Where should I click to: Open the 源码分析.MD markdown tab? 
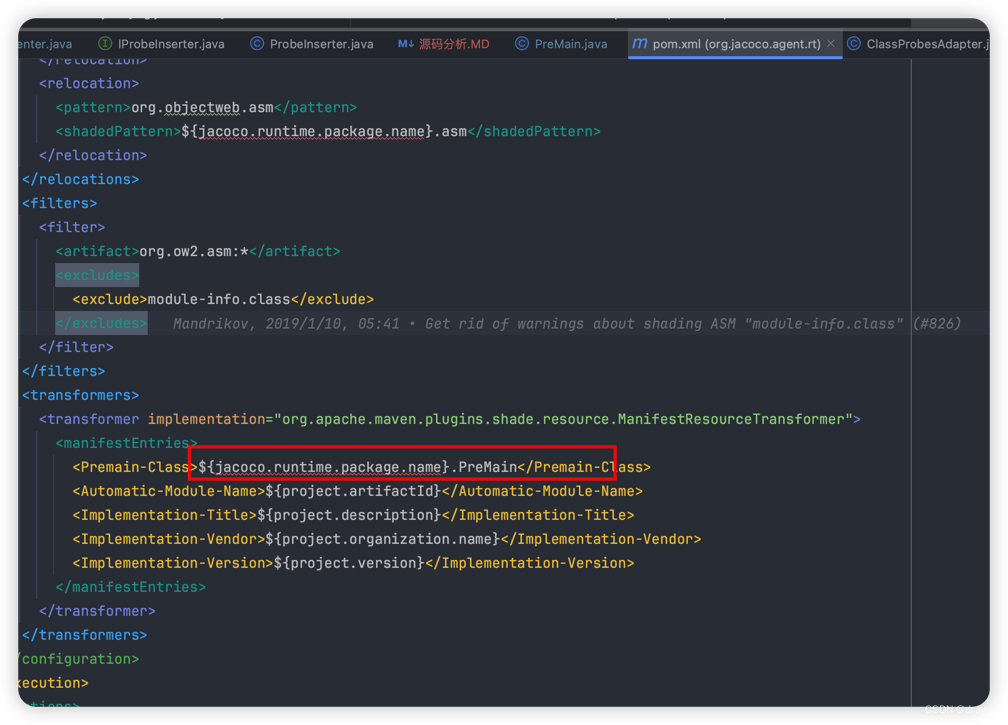[444, 44]
